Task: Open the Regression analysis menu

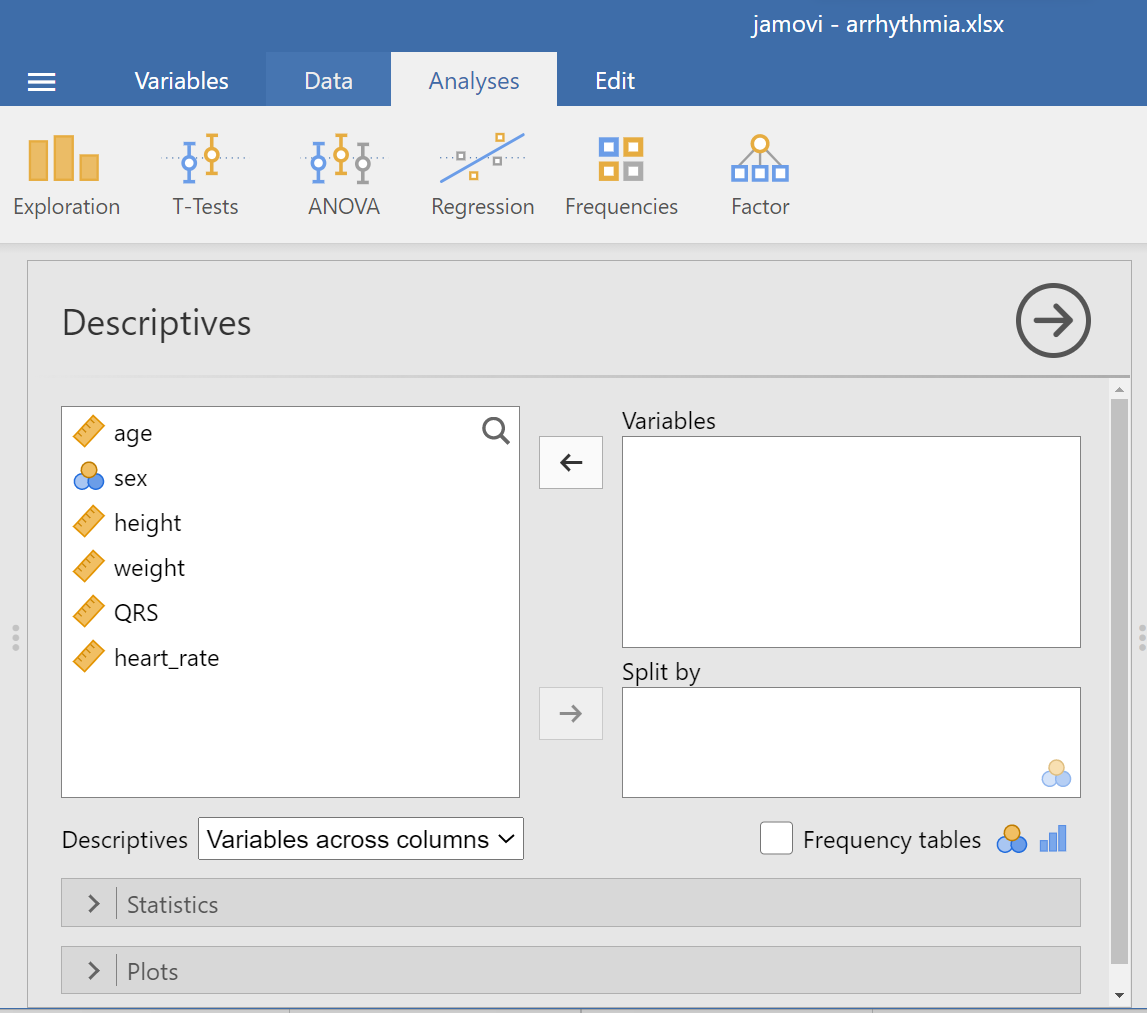Action: 482,177
